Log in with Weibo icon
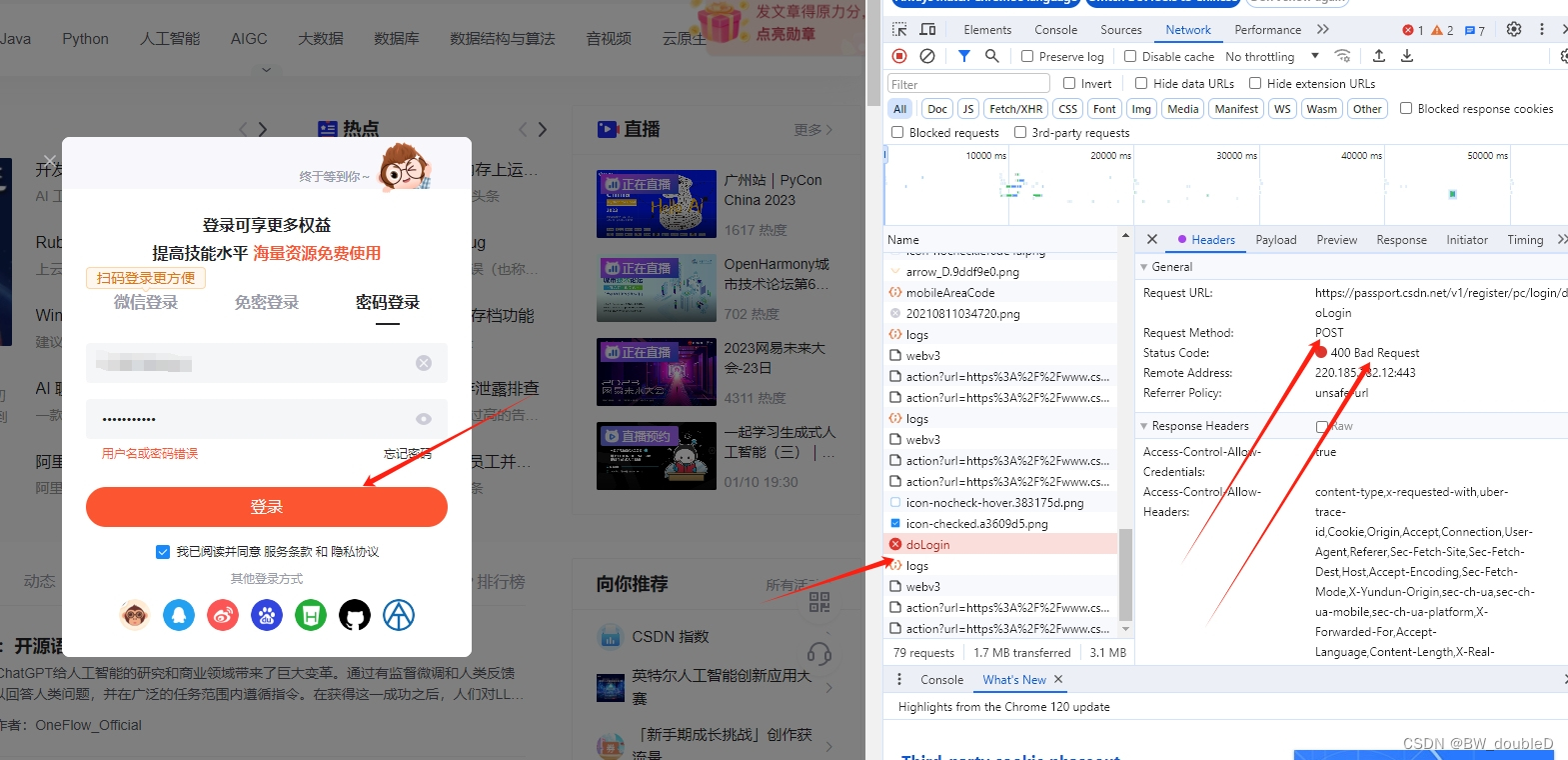Viewport: 1568px width, 760px height. 223,615
